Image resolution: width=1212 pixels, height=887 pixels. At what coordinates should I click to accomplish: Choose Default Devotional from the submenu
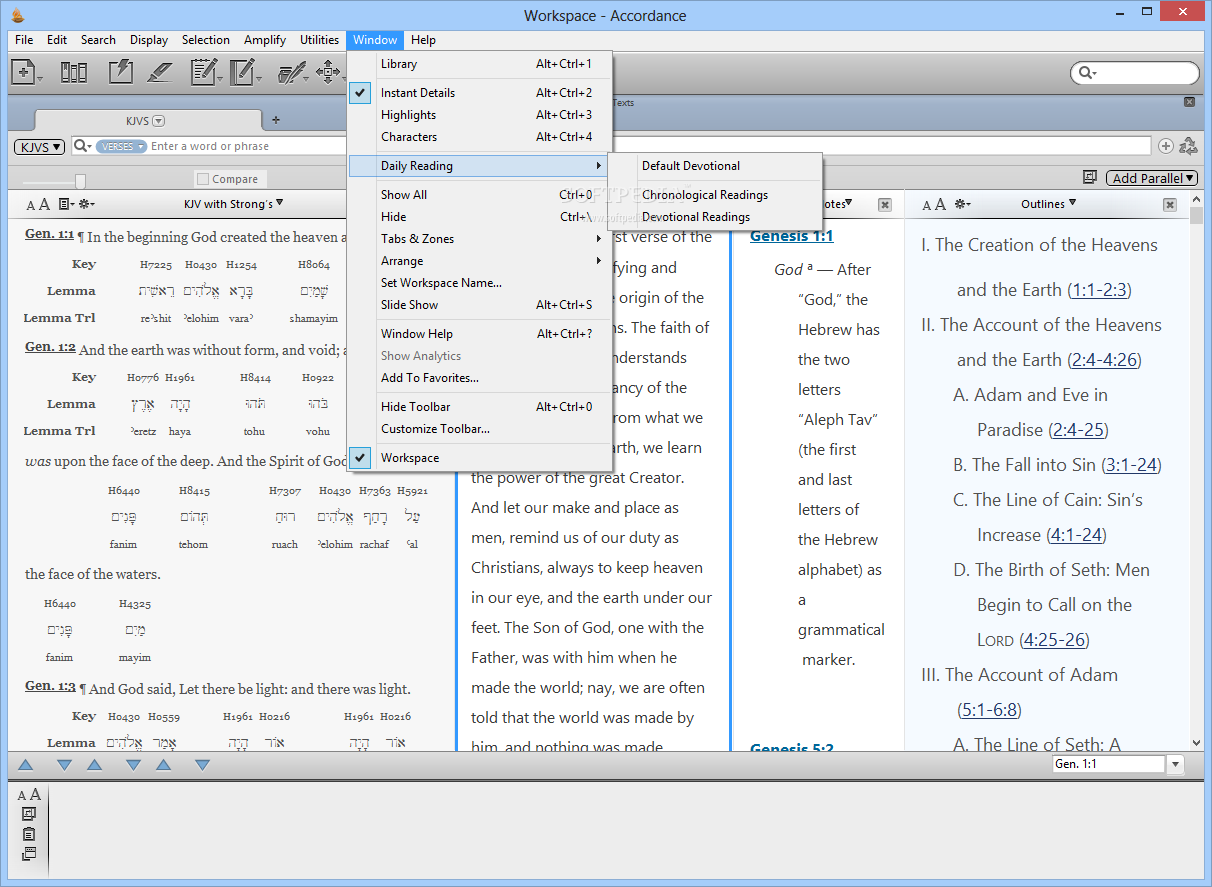715,165
